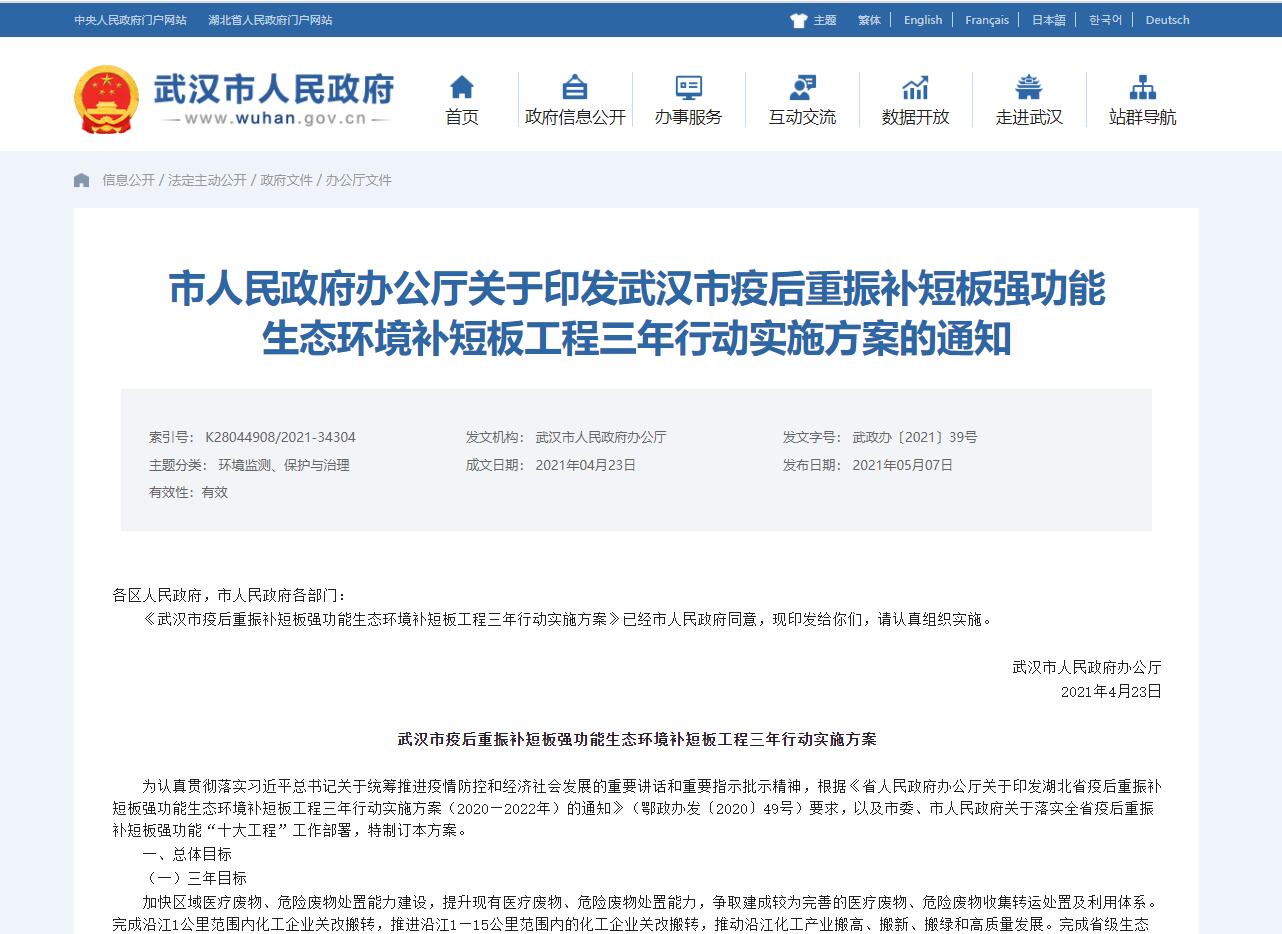Click the breadcrumb home icon
Image resolution: width=1282 pixels, height=934 pixels.
point(82,180)
